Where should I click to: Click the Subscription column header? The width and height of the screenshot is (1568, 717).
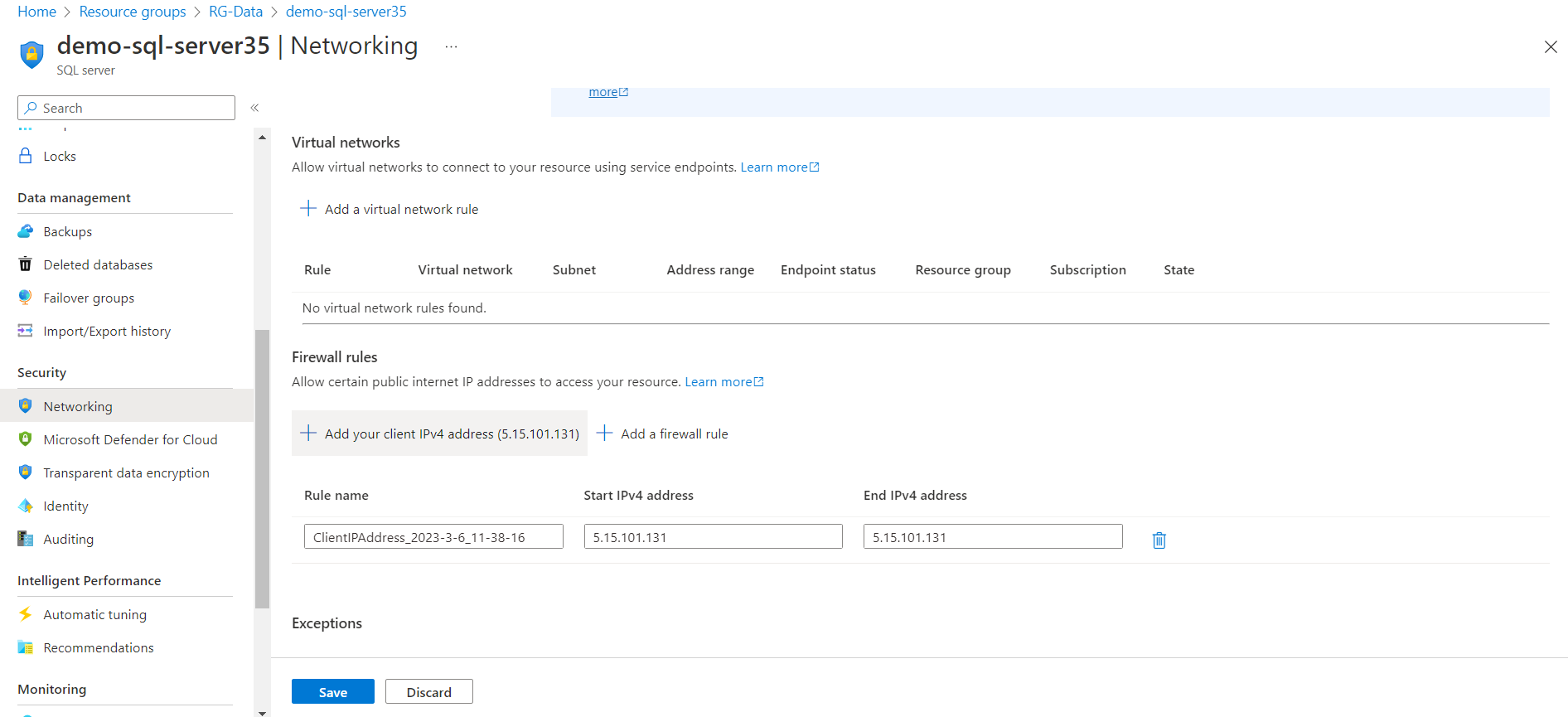pyautogui.click(x=1088, y=269)
